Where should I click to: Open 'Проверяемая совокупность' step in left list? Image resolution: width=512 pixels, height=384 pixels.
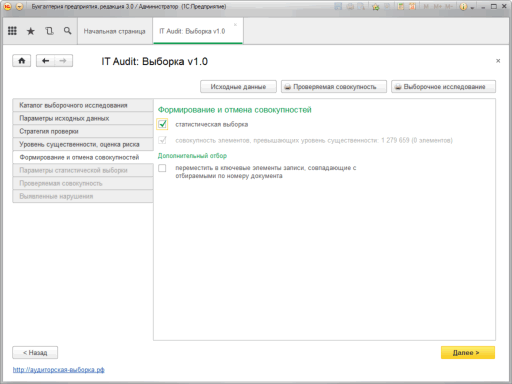coord(83,183)
